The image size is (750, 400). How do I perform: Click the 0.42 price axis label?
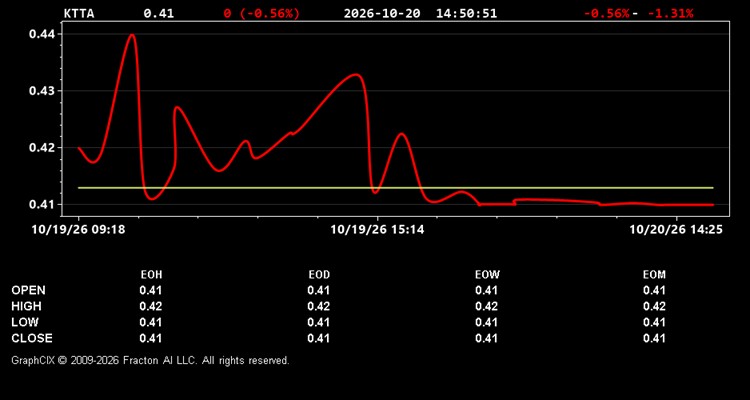click(42, 147)
